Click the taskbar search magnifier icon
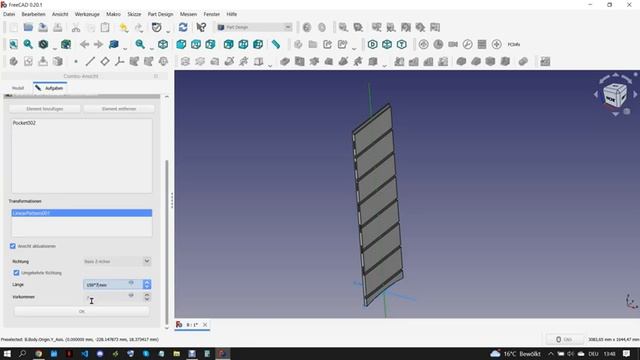This screenshot has height=360, width=640. pyautogui.click(x=22, y=353)
